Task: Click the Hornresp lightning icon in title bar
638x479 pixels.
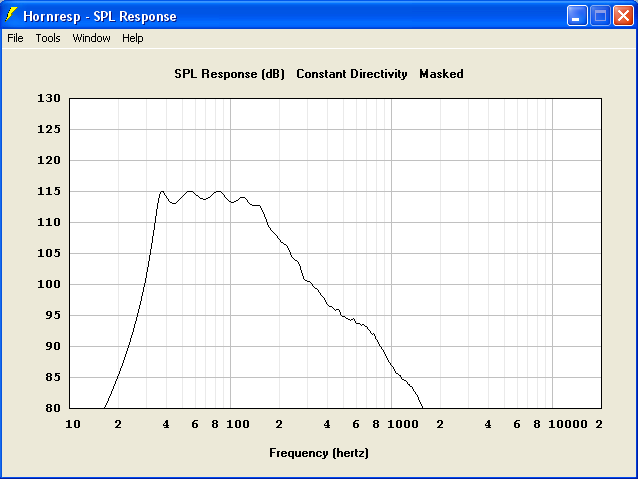Action: click(11, 15)
